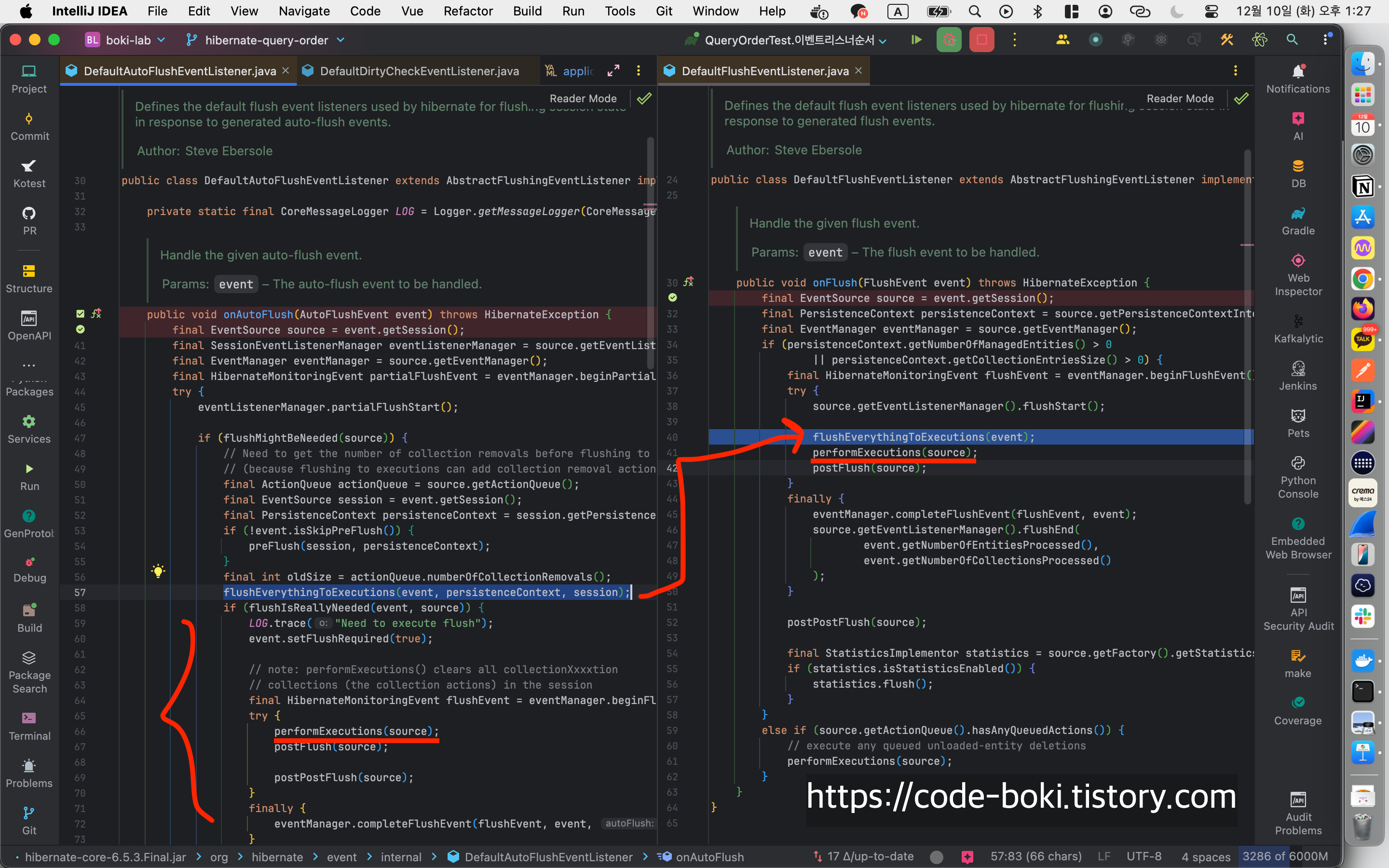Toggle Reader Mode in the right editor
Screen dimensions: 1389x868
tap(1180, 98)
